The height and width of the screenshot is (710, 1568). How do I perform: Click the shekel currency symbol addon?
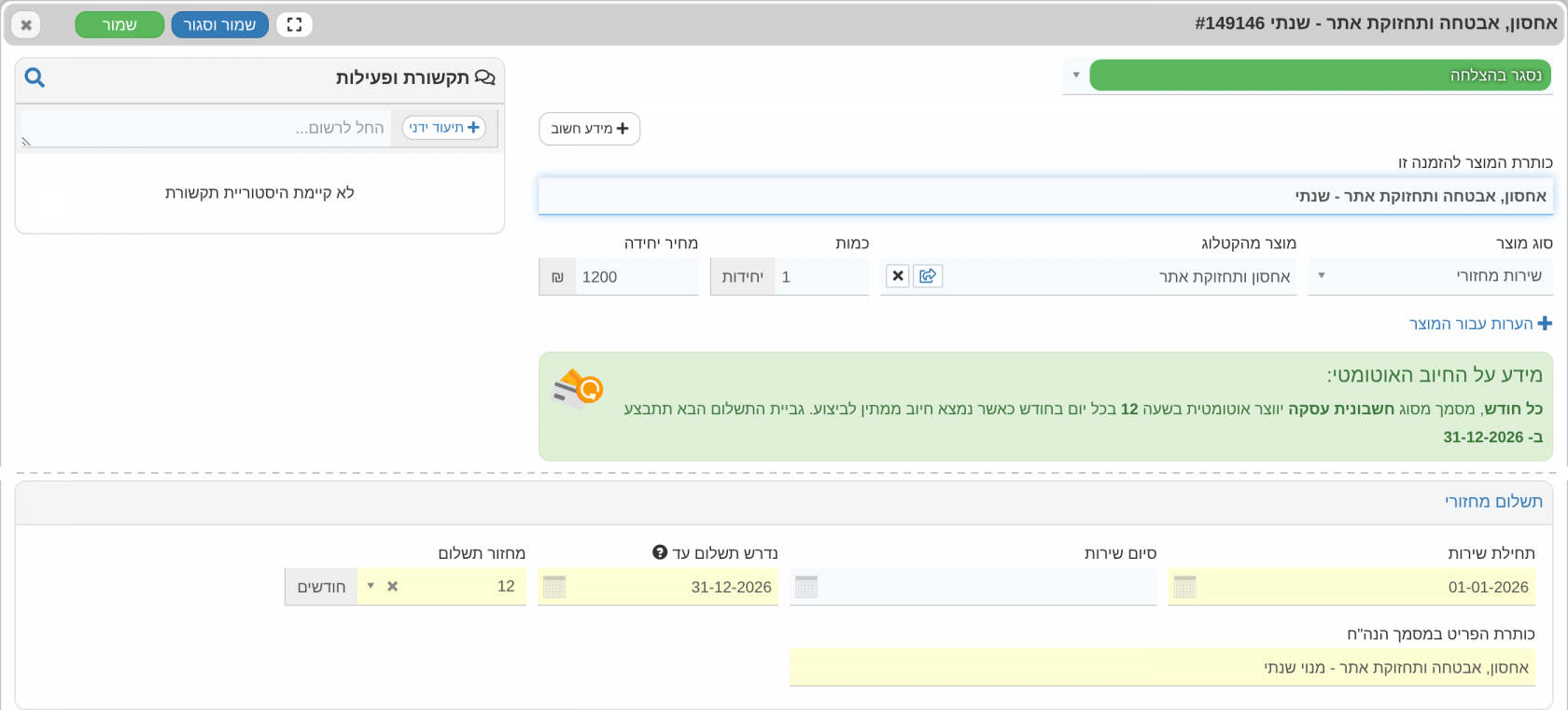click(x=557, y=277)
